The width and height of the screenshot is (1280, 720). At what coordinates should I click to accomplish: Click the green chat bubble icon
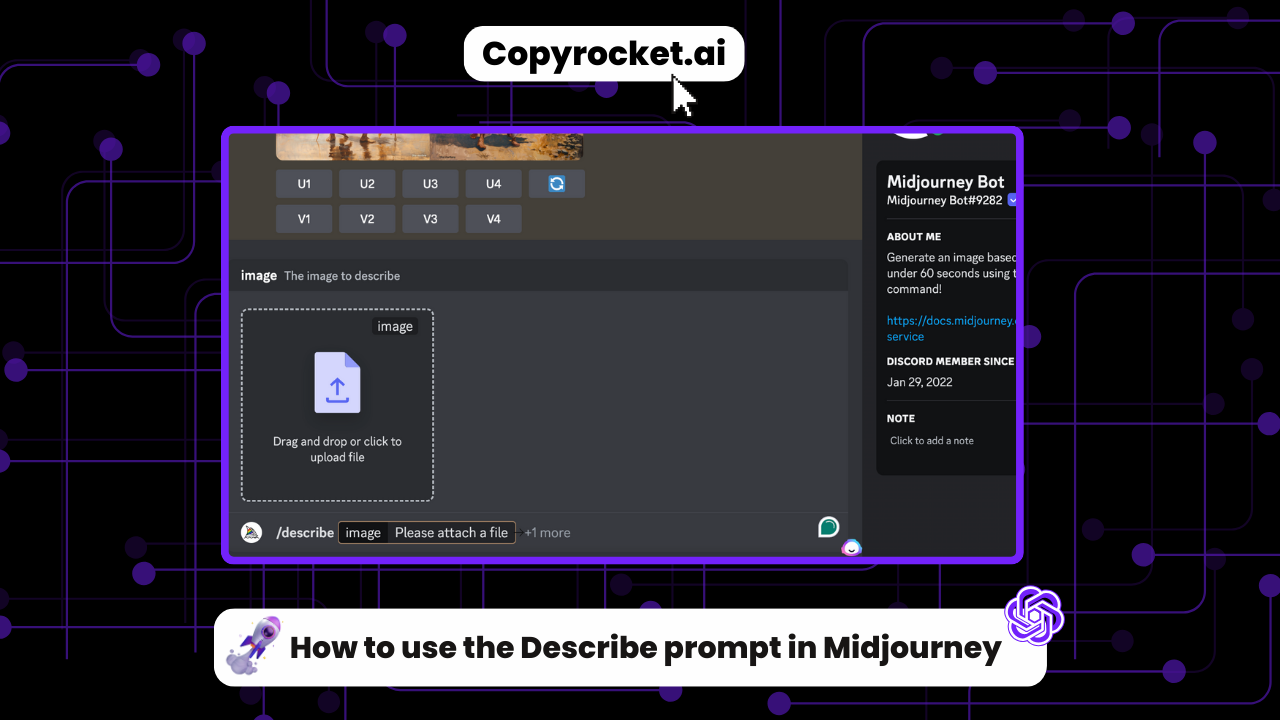828,527
